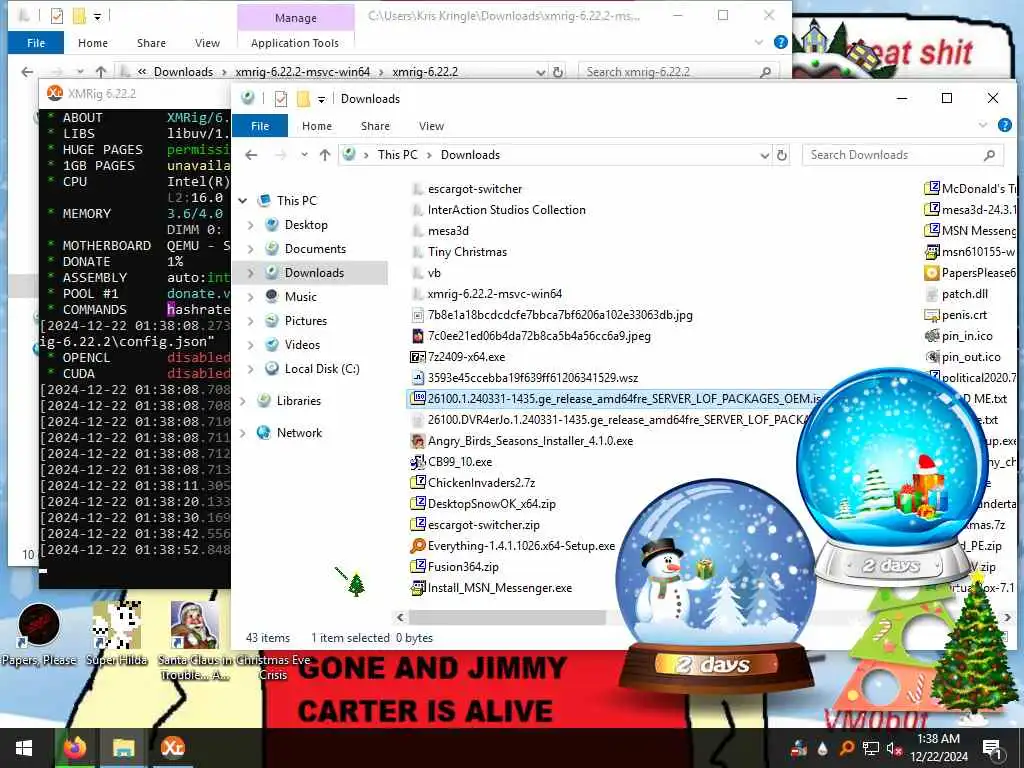Open address bar history dropdown in Downloads
Screen dimensions: 1024x768
[764, 155]
